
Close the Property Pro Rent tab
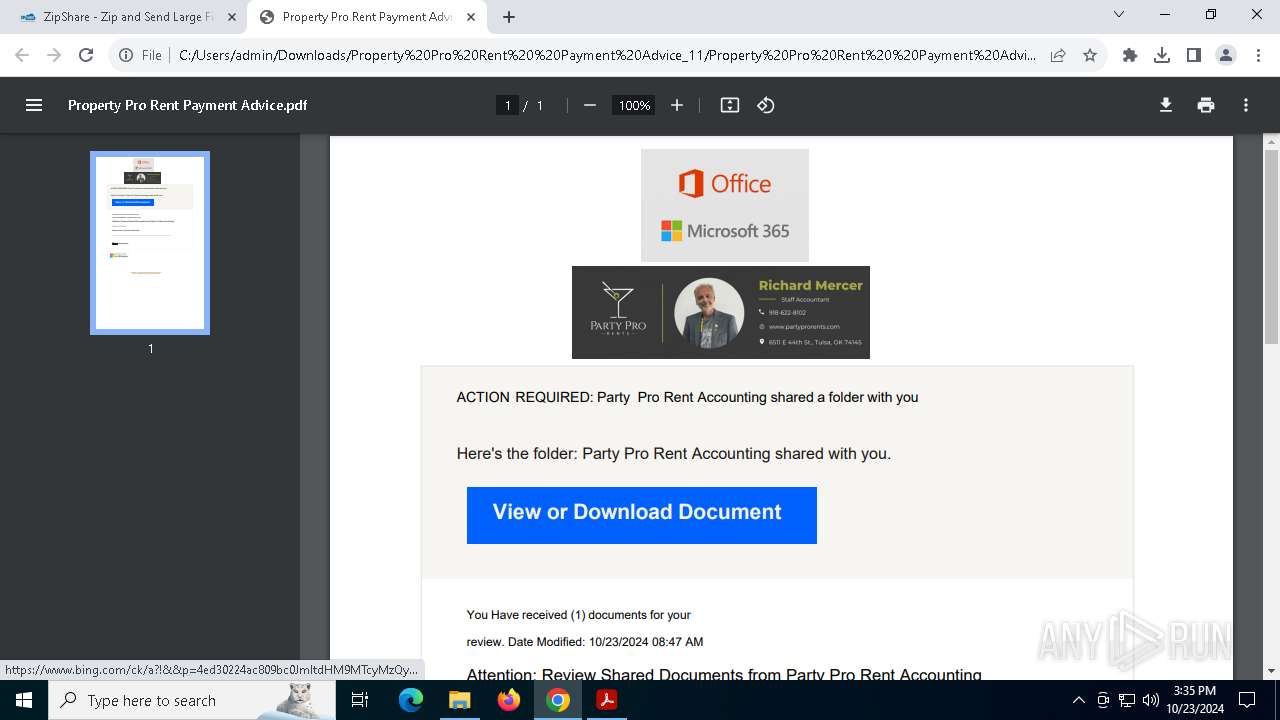(x=471, y=17)
